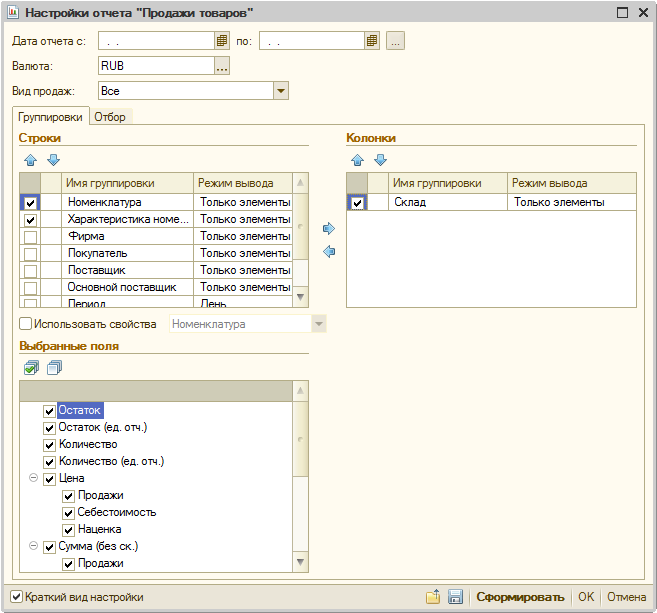The width and height of the screenshot is (657, 613).
Task: Move row grouping up in Строки
Action: point(31,160)
